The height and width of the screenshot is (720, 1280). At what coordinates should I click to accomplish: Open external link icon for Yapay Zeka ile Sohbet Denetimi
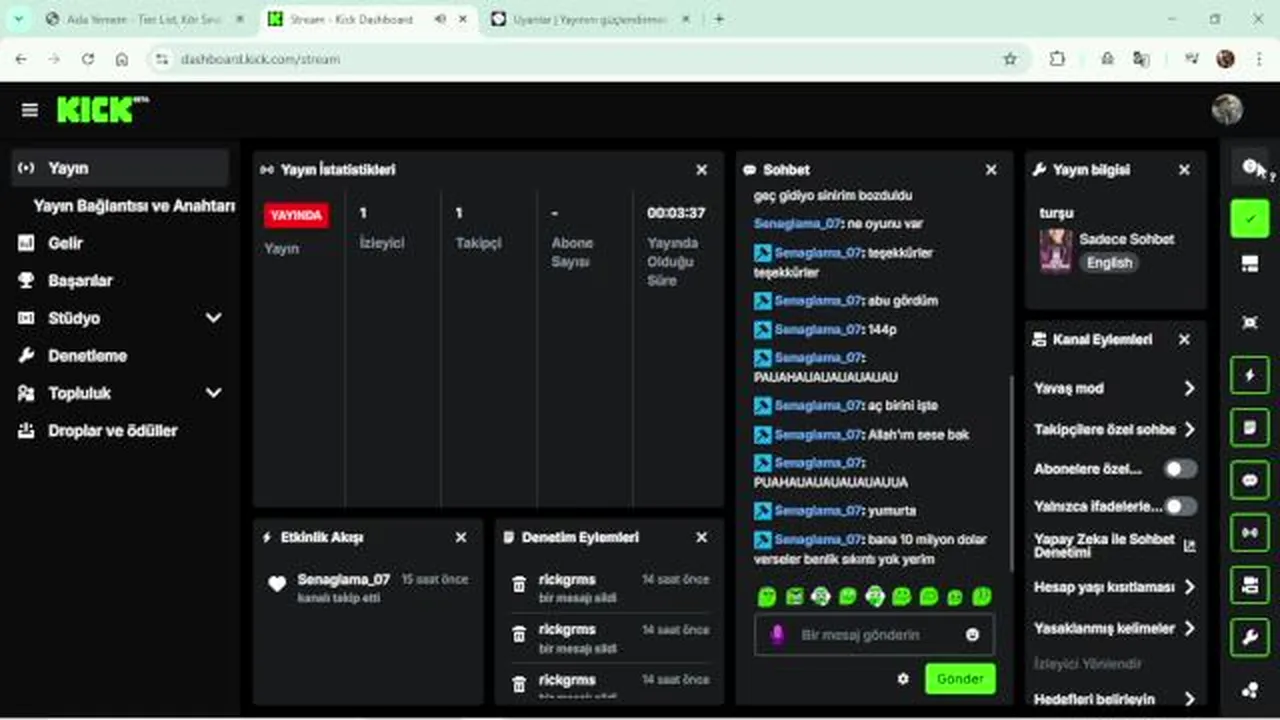pos(1189,545)
